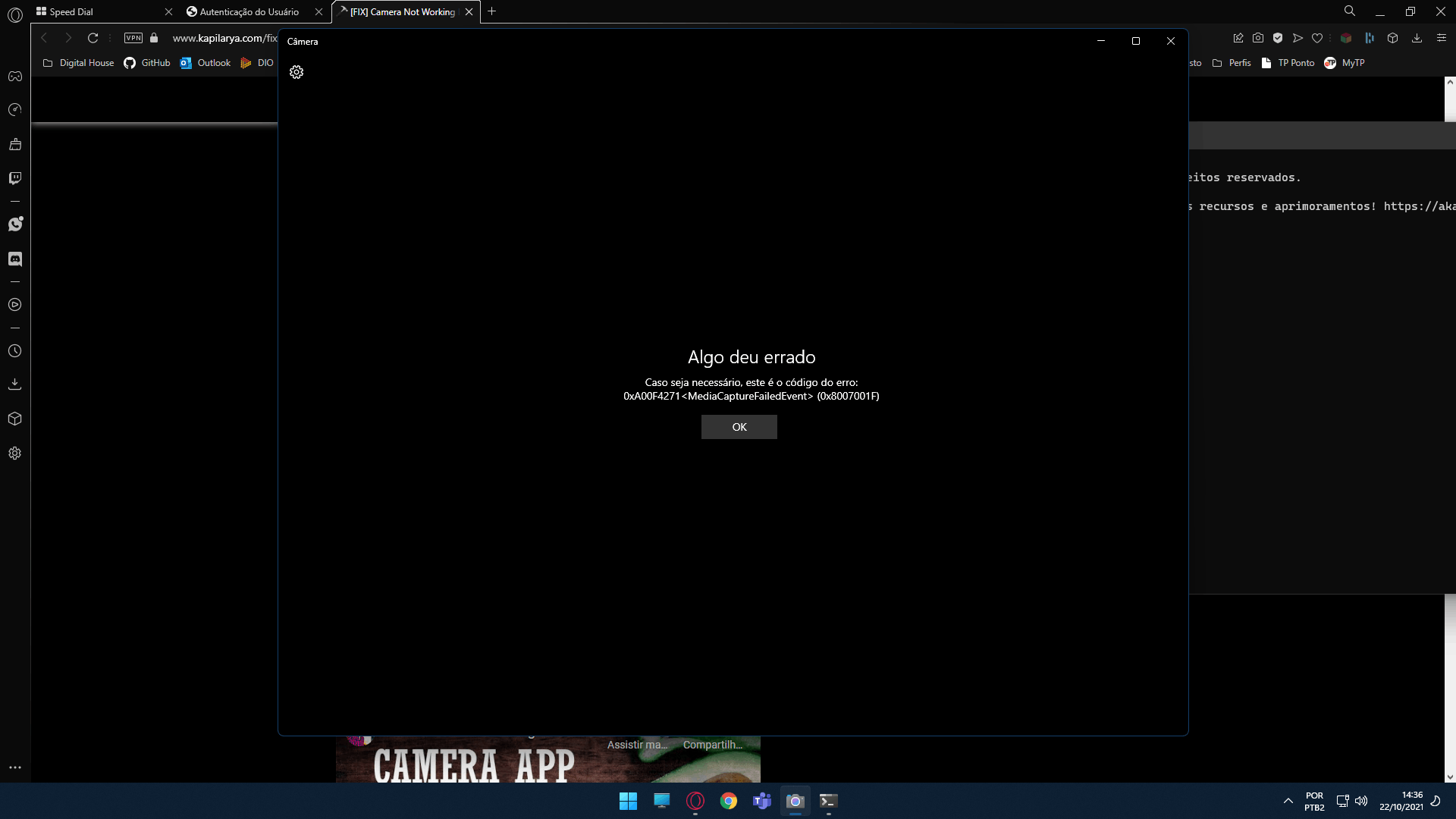Viewport: 1456px width, 819px height.
Task: Open the Outlook bookmark
Action: tap(206, 63)
